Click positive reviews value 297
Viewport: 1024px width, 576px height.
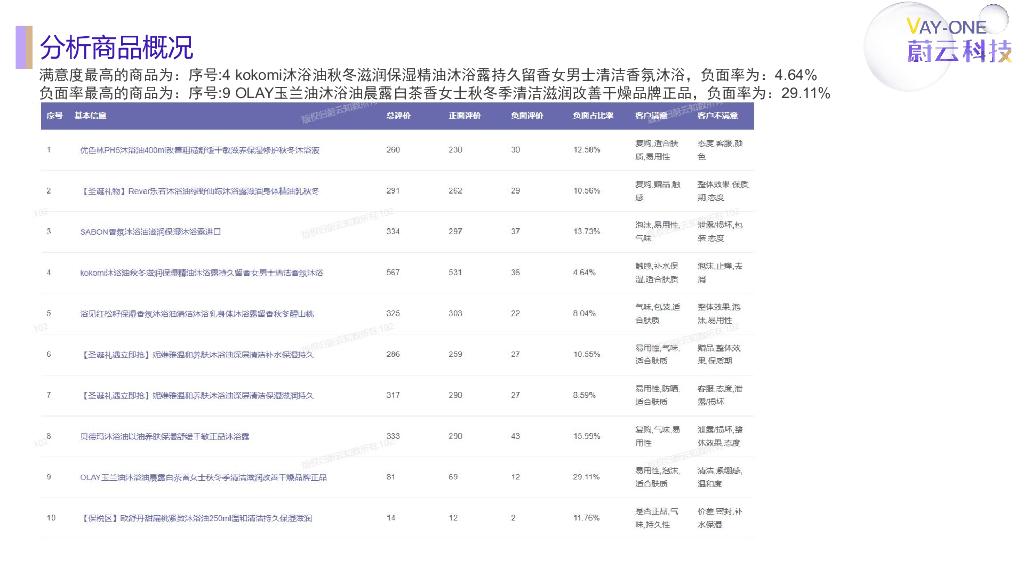click(x=455, y=232)
